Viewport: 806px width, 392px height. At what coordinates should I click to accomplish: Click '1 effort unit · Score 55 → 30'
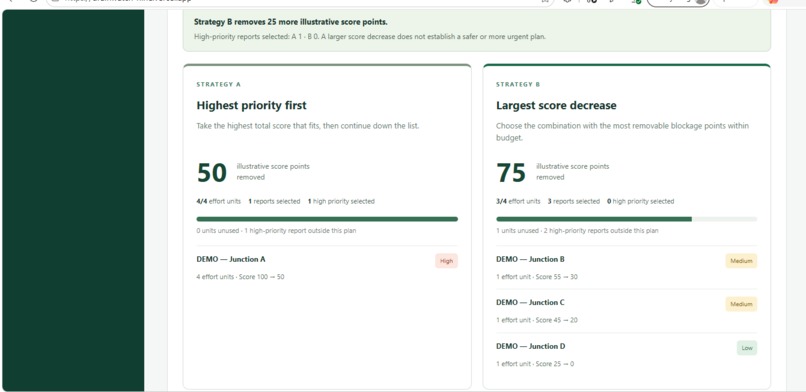[537, 277]
